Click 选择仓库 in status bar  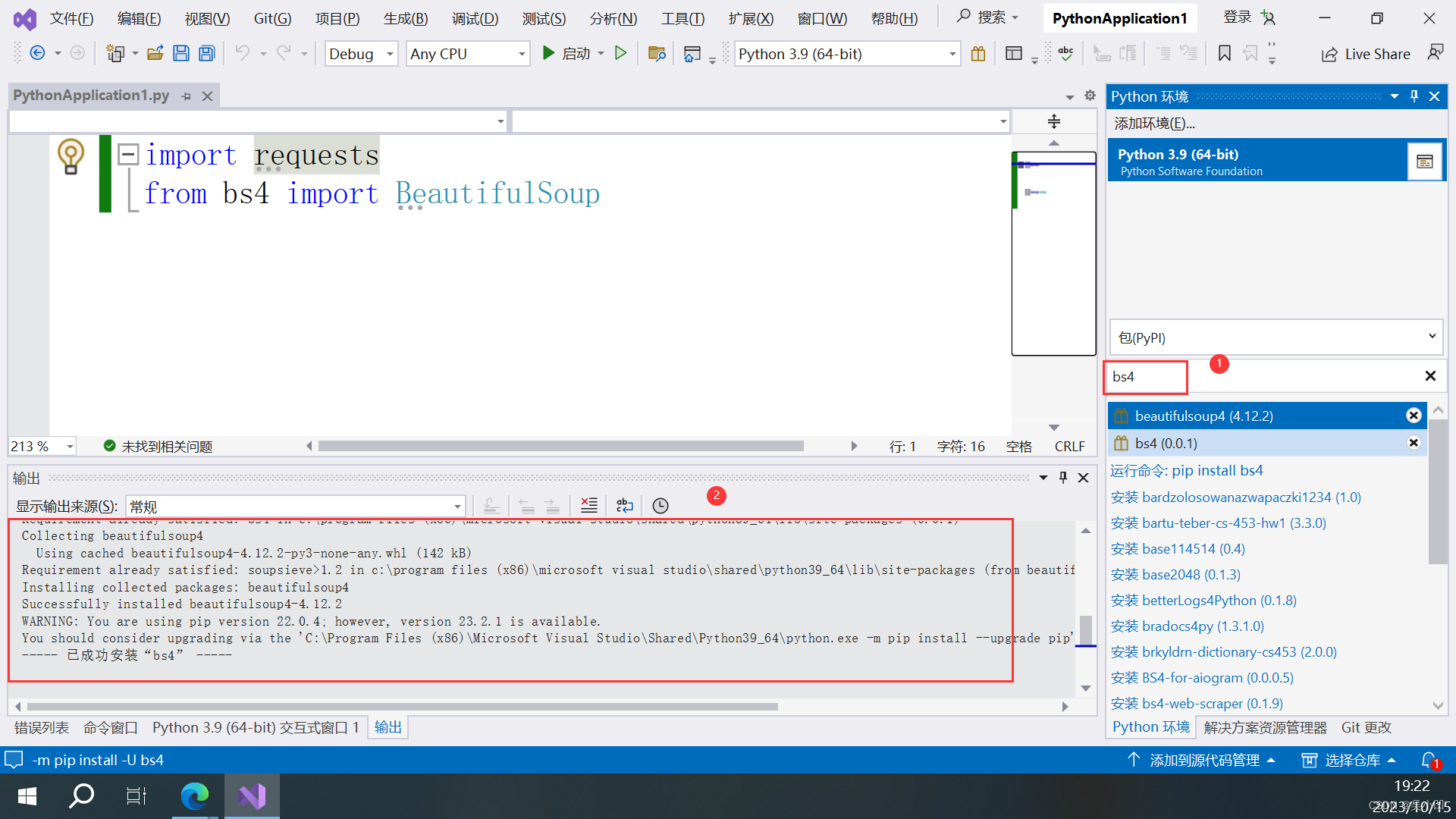[1349, 760]
